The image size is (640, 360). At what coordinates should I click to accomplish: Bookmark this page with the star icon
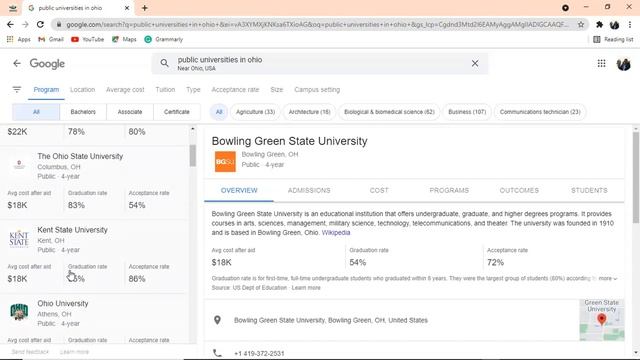click(580, 24)
